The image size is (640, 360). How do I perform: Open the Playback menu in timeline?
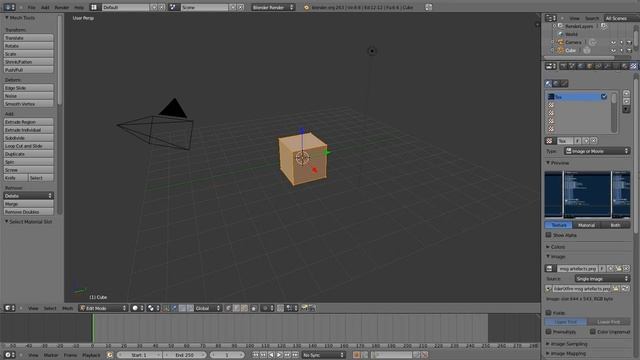click(x=91, y=355)
